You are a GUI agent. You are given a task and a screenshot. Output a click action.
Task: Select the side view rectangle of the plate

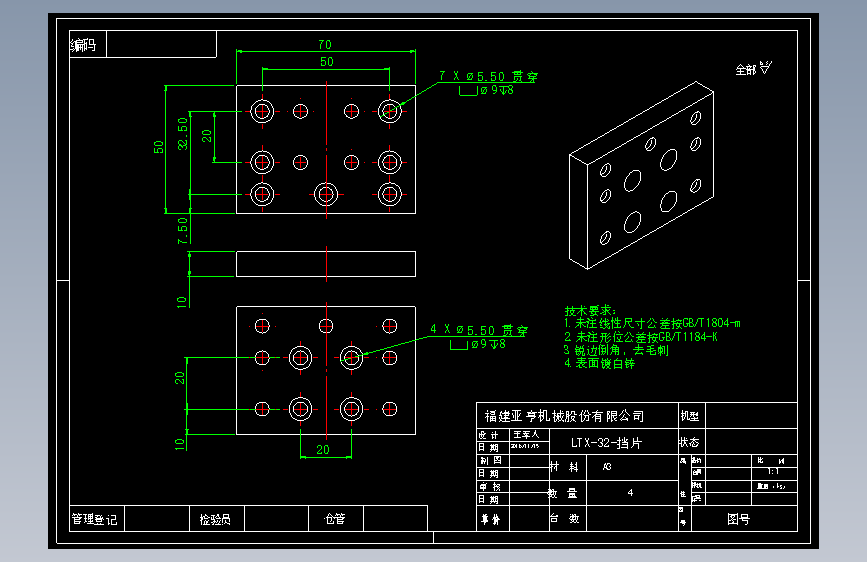pos(326,264)
